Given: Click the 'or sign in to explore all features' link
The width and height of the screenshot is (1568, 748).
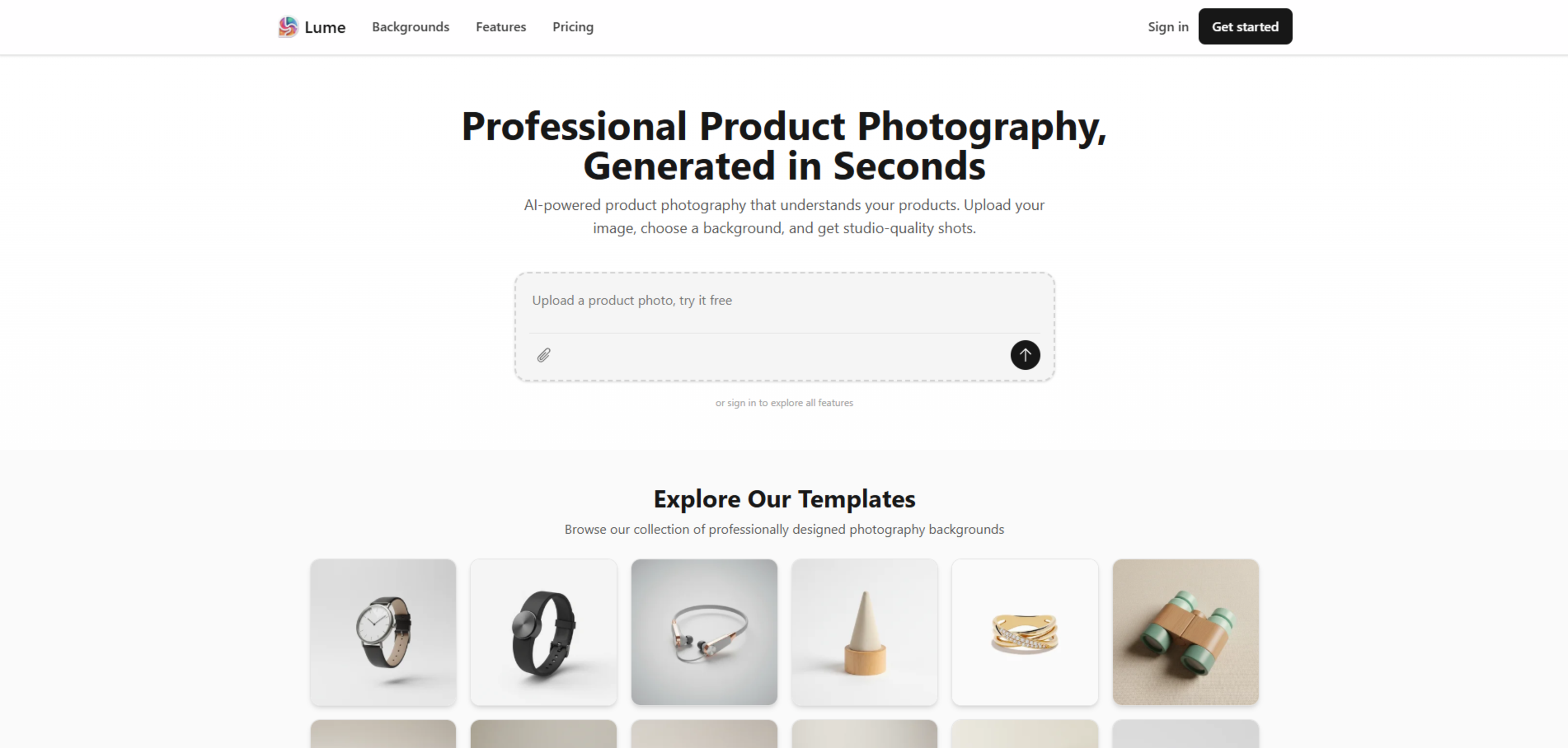Looking at the screenshot, I should point(784,403).
